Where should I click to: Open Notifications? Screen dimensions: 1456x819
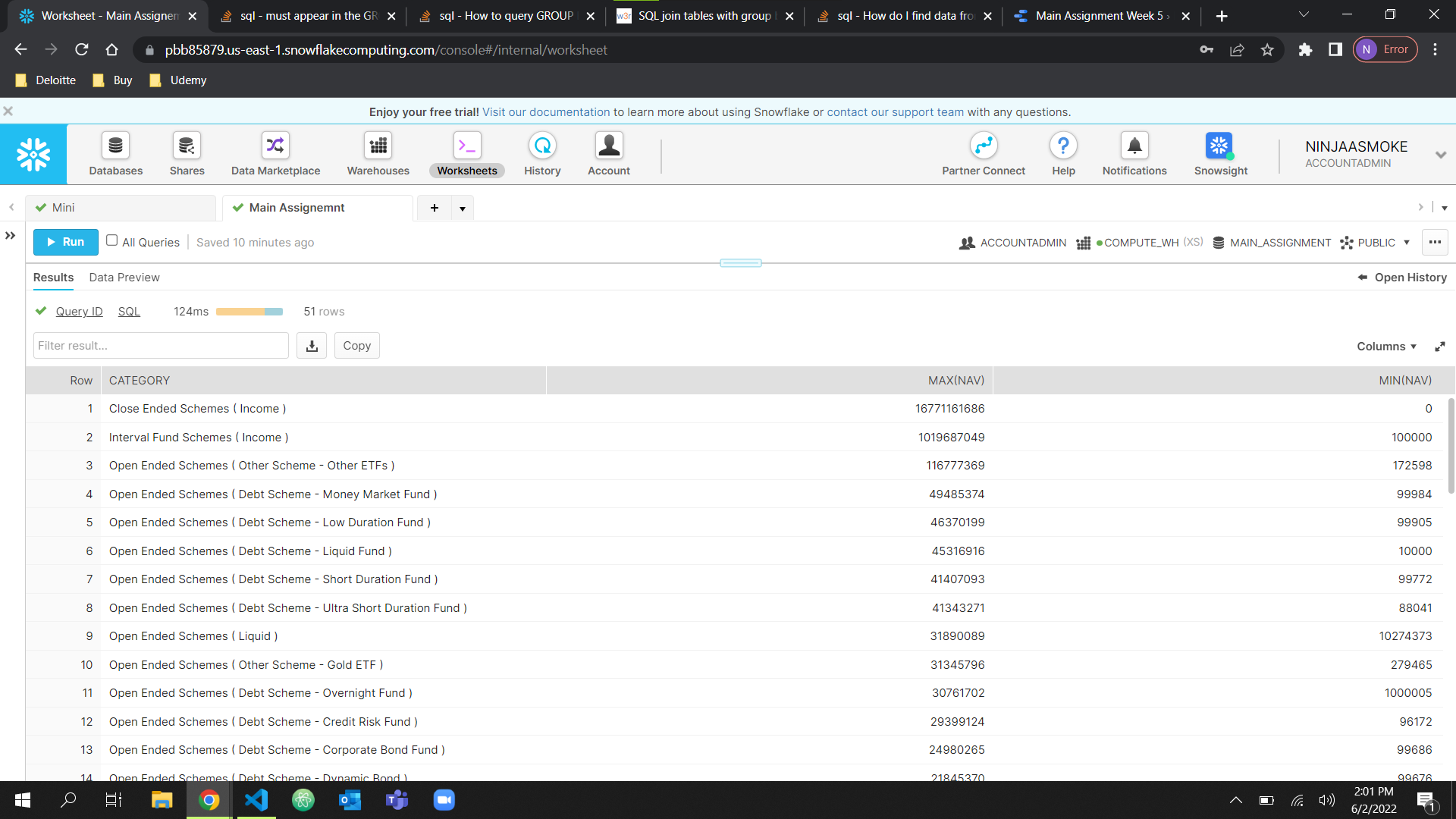click(1134, 153)
